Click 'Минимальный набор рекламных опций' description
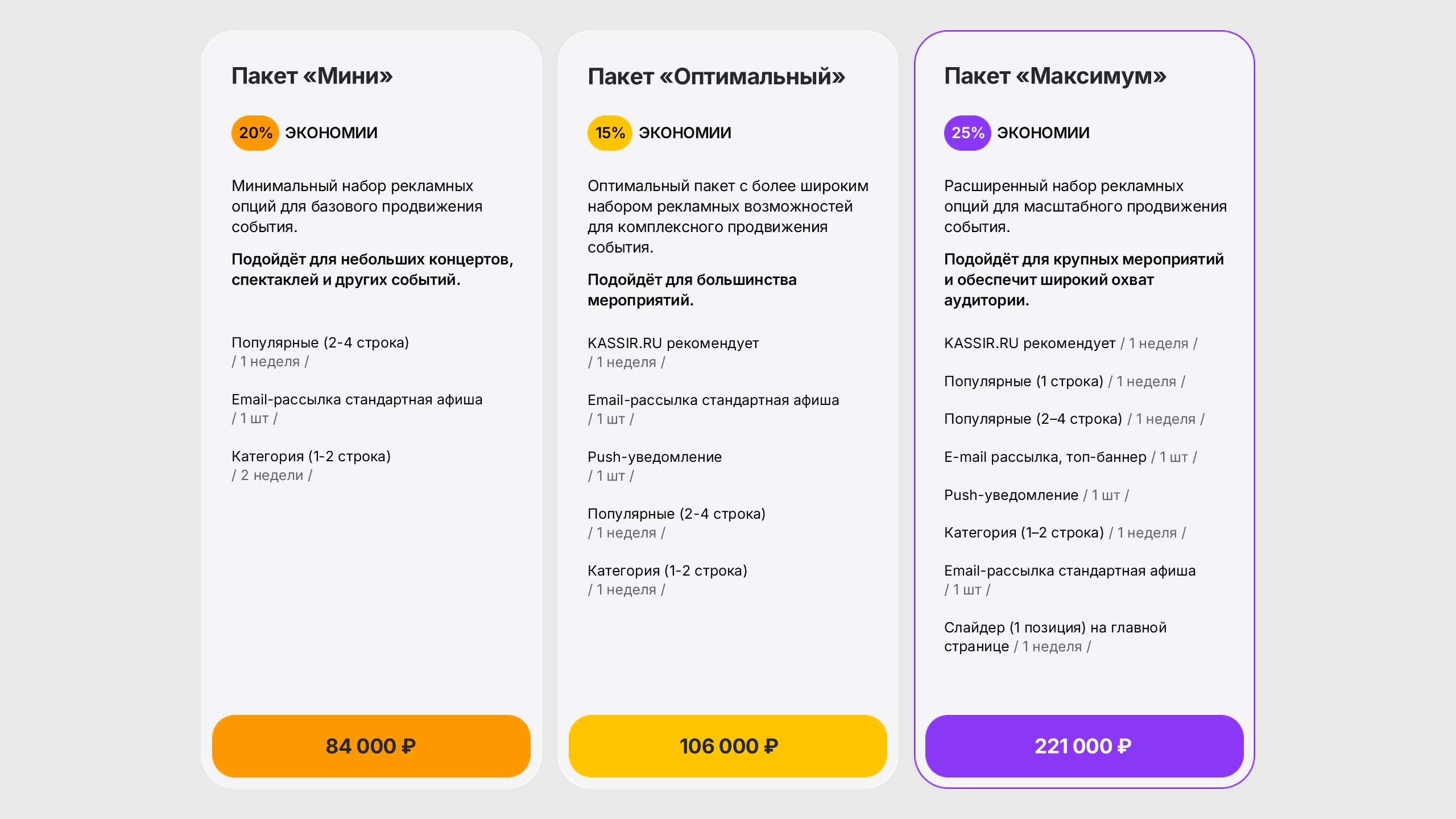The image size is (1456, 819). point(357,206)
